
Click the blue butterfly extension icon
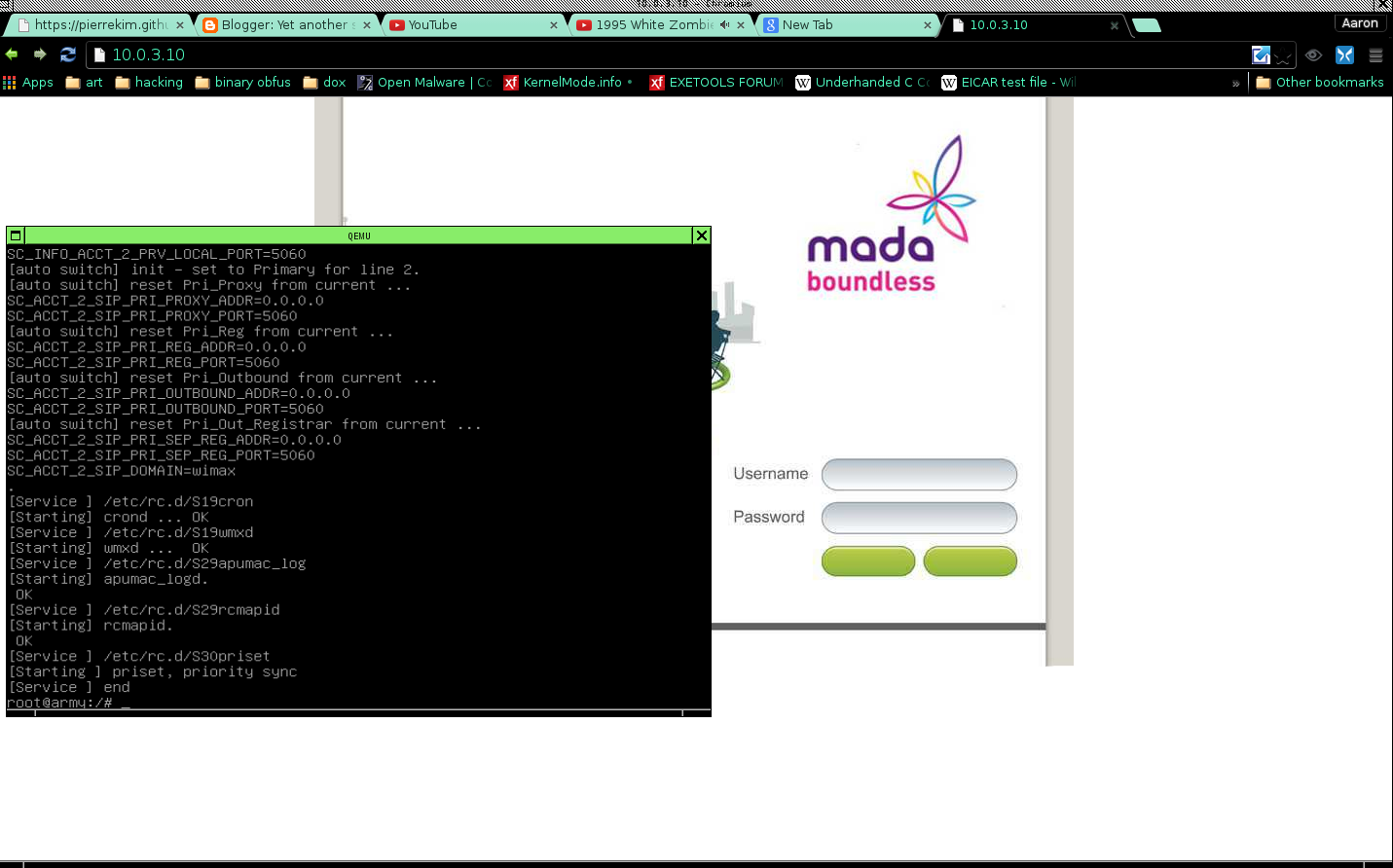[x=1344, y=55]
